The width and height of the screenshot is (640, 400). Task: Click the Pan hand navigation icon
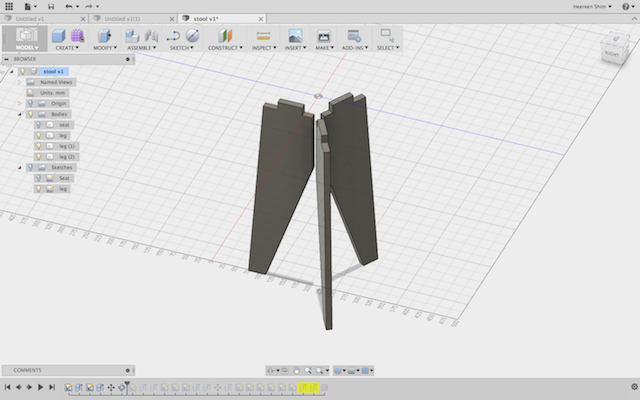pos(297,371)
